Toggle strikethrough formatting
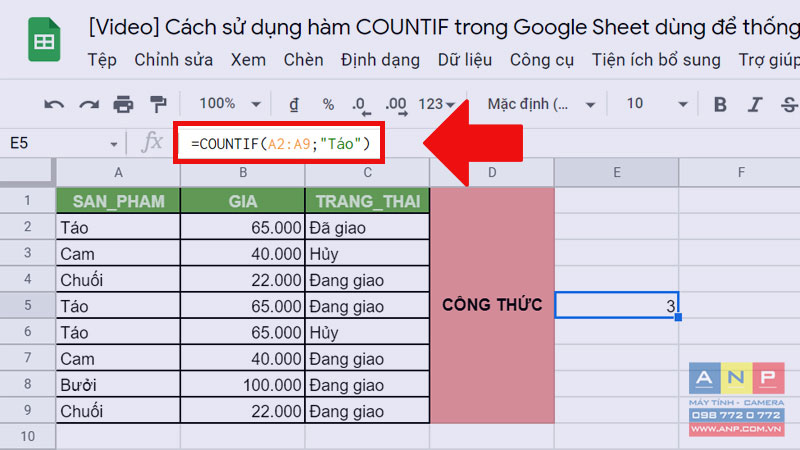Viewport: 800px width, 450px height. pyautogui.click(x=789, y=104)
